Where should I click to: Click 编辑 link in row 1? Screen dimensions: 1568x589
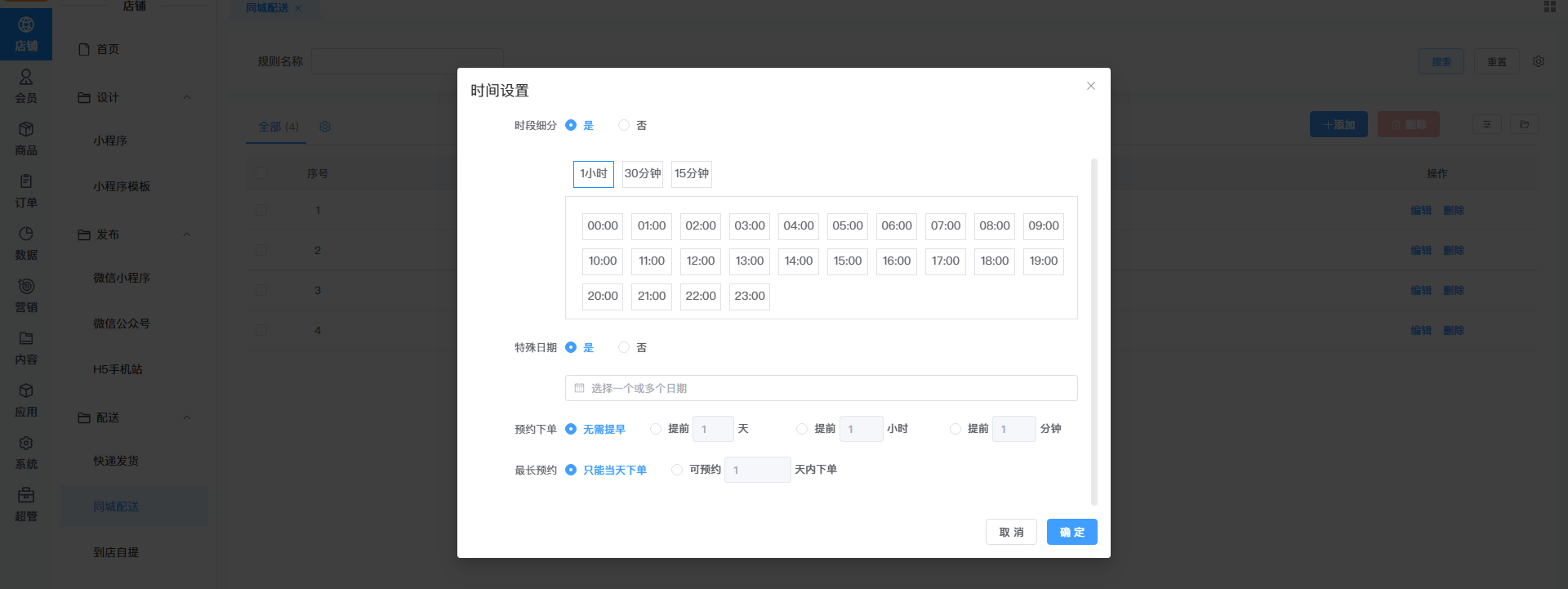click(x=1421, y=210)
